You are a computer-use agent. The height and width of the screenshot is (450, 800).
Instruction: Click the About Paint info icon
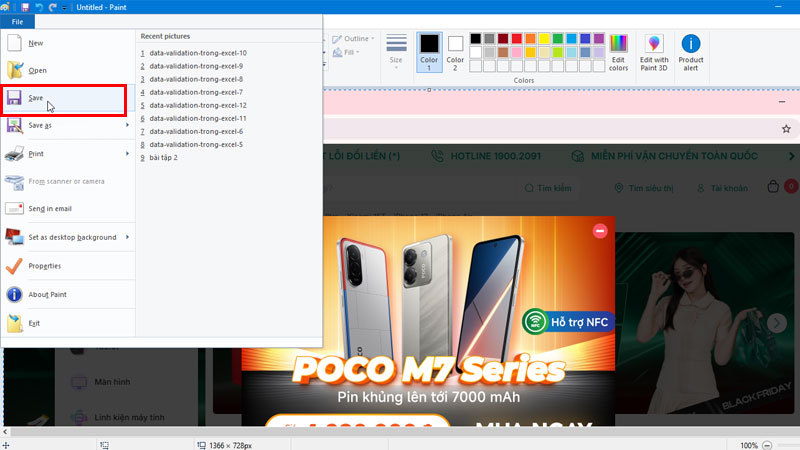tap(15, 294)
